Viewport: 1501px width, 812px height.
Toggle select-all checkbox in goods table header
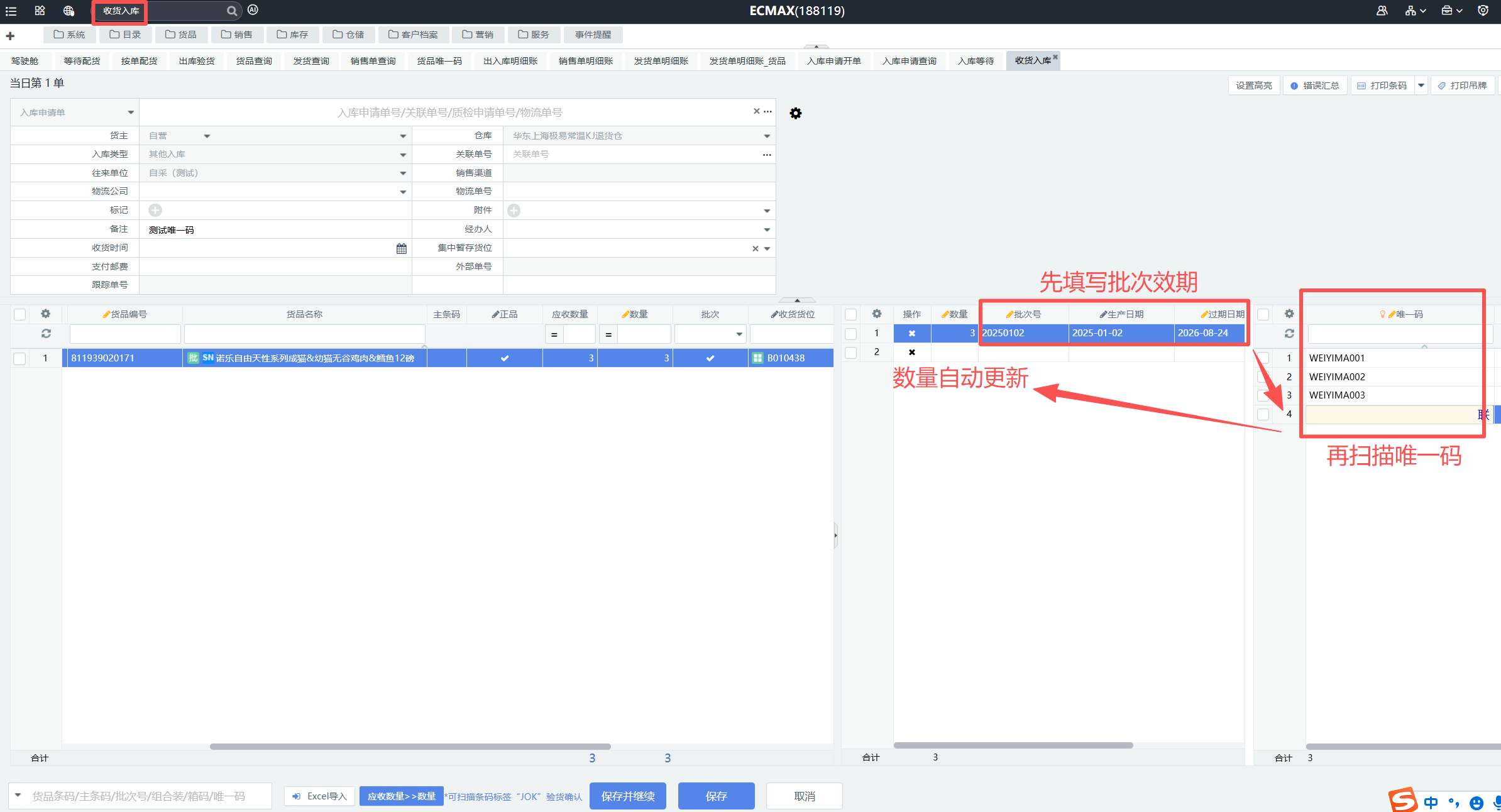pos(20,314)
